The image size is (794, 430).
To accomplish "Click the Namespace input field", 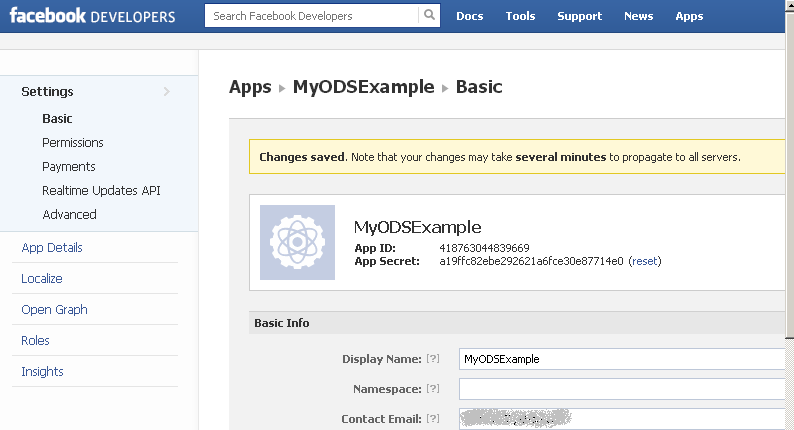I will pyautogui.click(x=622, y=389).
